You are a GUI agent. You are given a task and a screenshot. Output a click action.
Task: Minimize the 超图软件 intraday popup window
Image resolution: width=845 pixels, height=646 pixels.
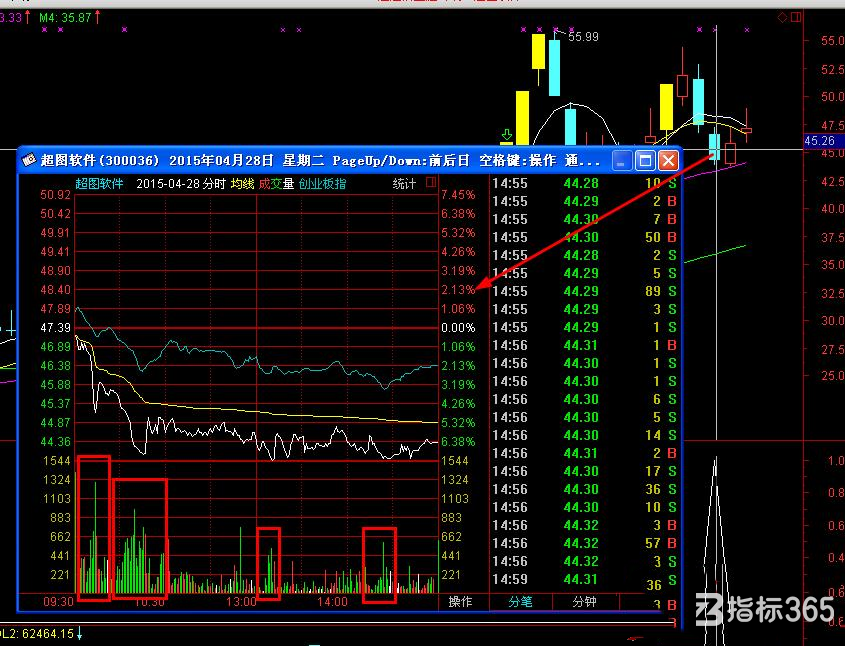click(621, 161)
